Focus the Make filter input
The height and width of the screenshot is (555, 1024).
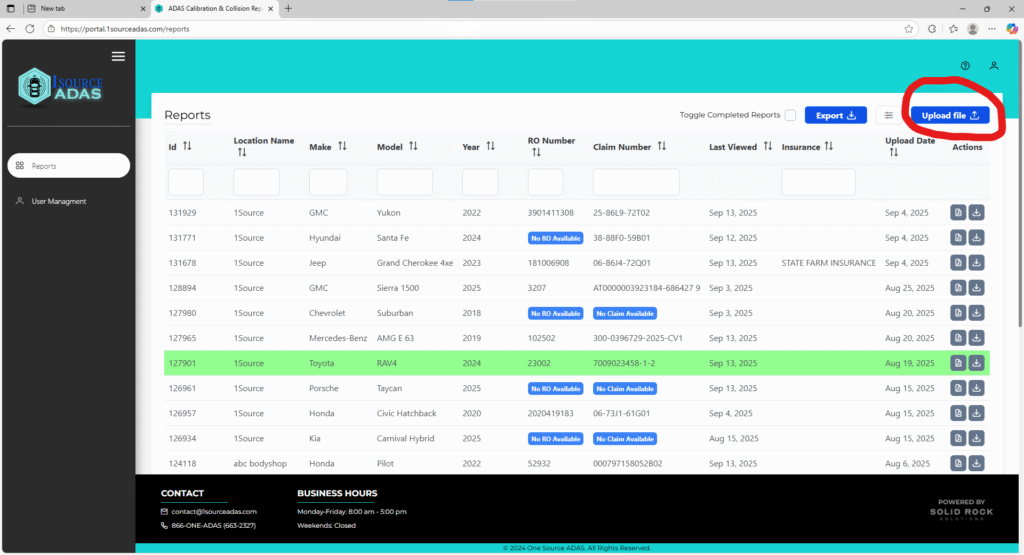328,182
